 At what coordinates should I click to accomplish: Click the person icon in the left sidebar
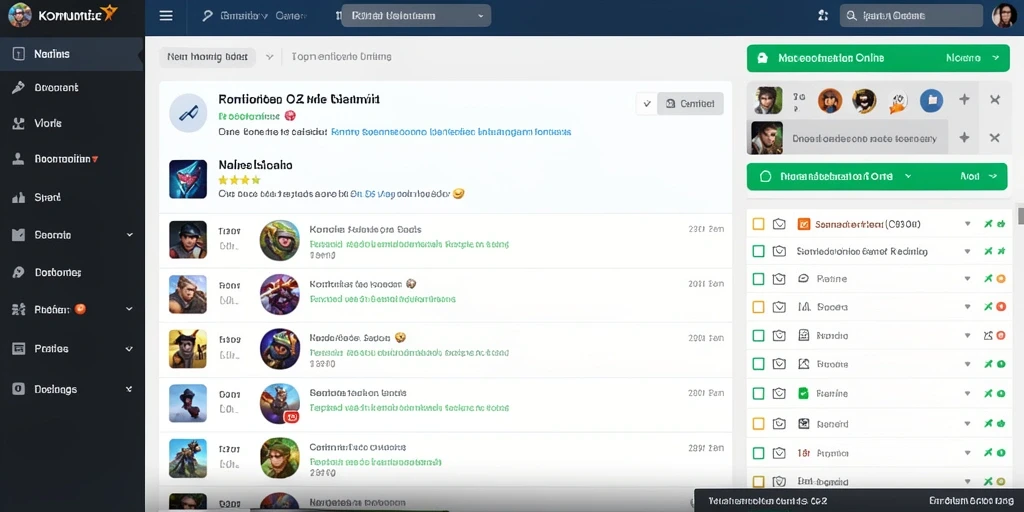(x=18, y=159)
